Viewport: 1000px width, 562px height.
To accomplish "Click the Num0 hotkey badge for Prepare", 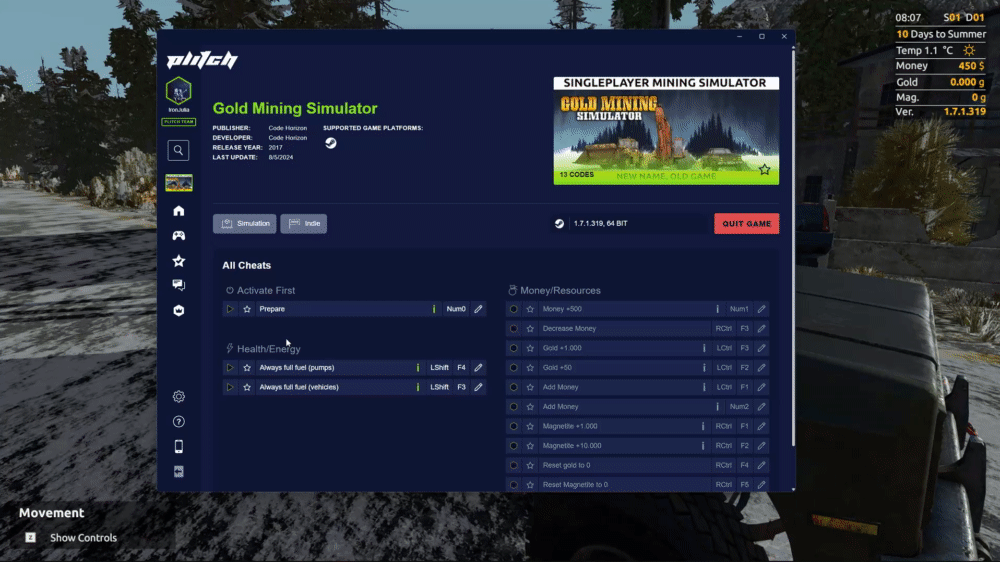I will (x=456, y=309).
